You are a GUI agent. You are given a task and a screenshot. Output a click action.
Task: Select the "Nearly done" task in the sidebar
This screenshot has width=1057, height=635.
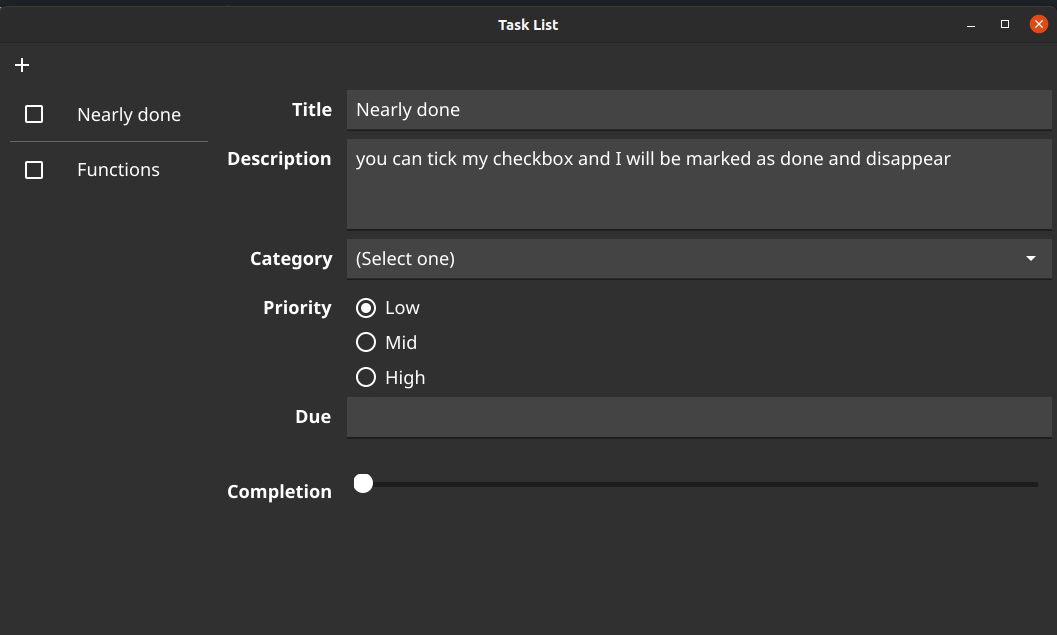click(x=129, y=114)
